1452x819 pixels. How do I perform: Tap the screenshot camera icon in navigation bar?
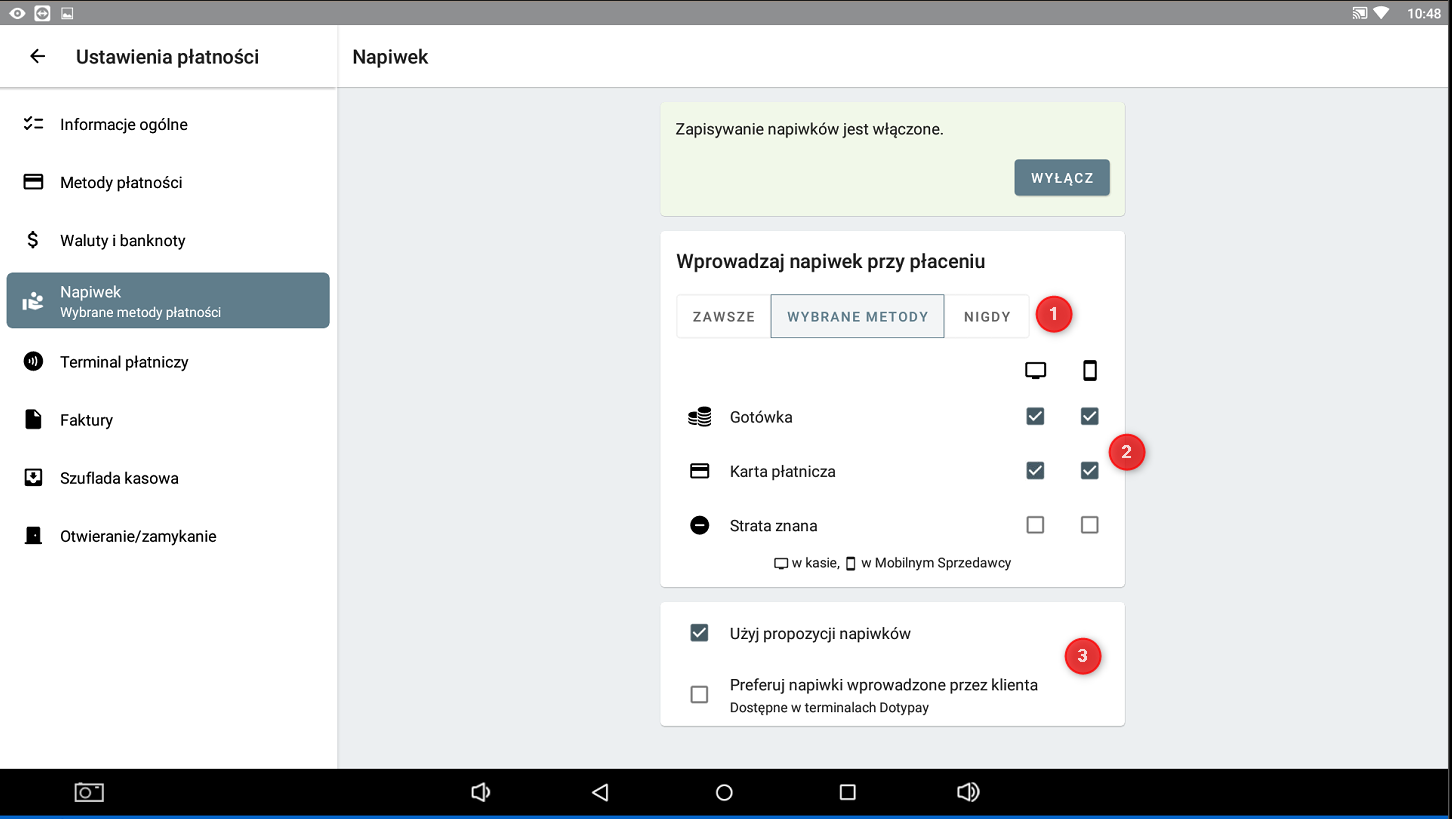coord(89,792)
